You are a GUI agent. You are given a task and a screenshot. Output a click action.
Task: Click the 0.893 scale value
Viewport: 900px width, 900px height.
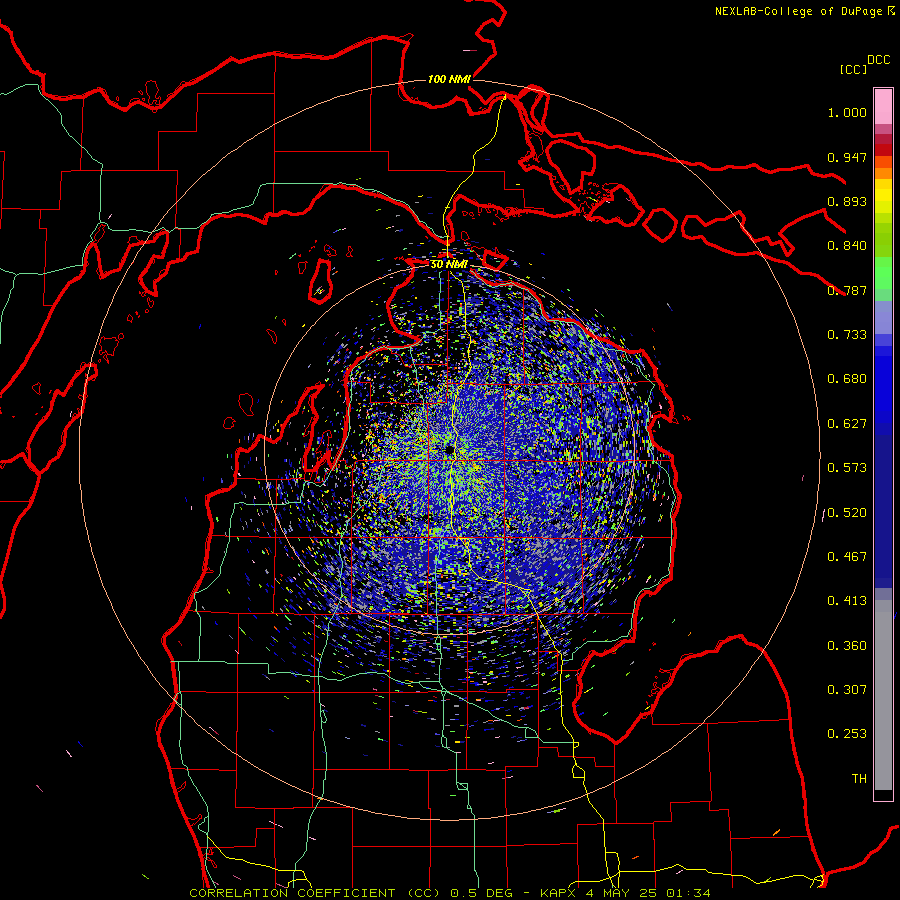point(847,201)
